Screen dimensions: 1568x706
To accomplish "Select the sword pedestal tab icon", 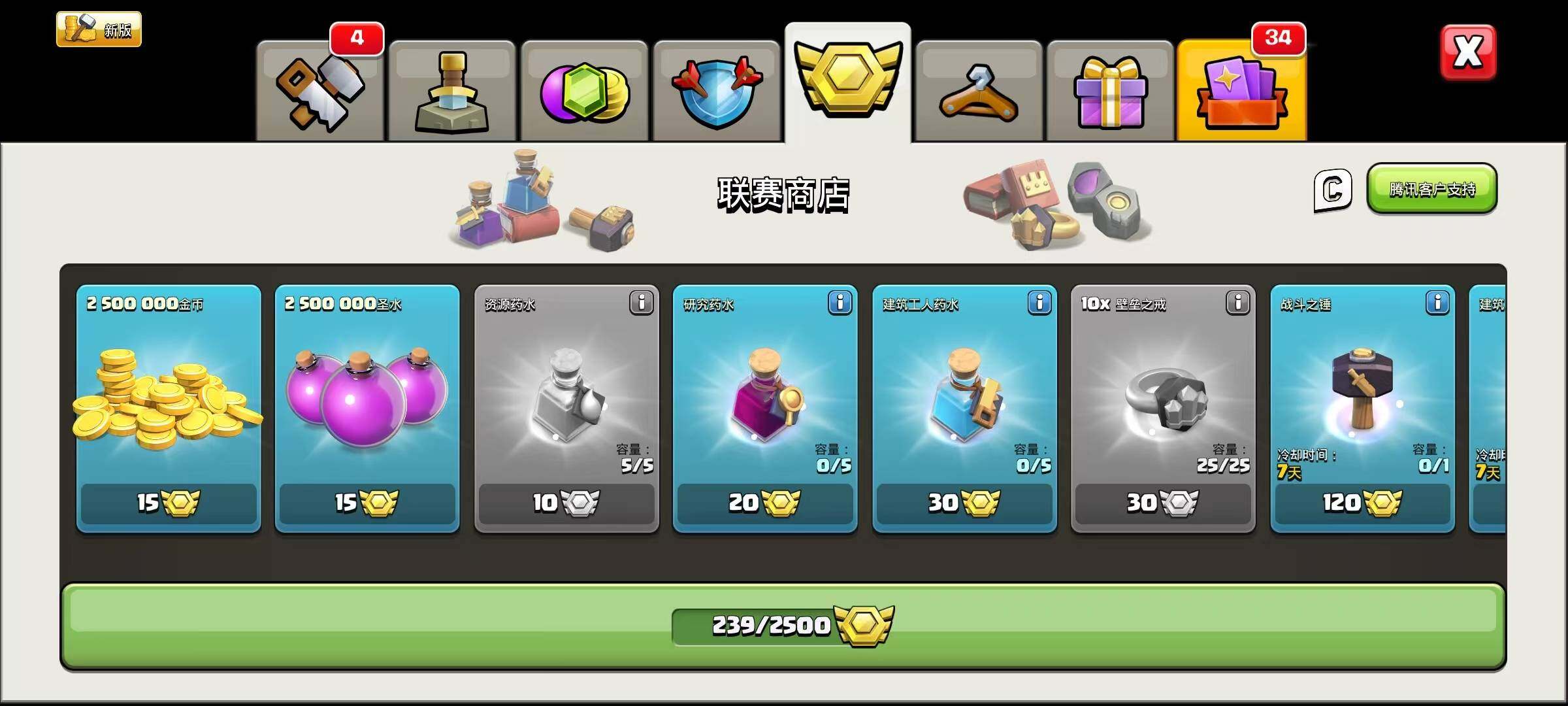I will click(452, 92).
